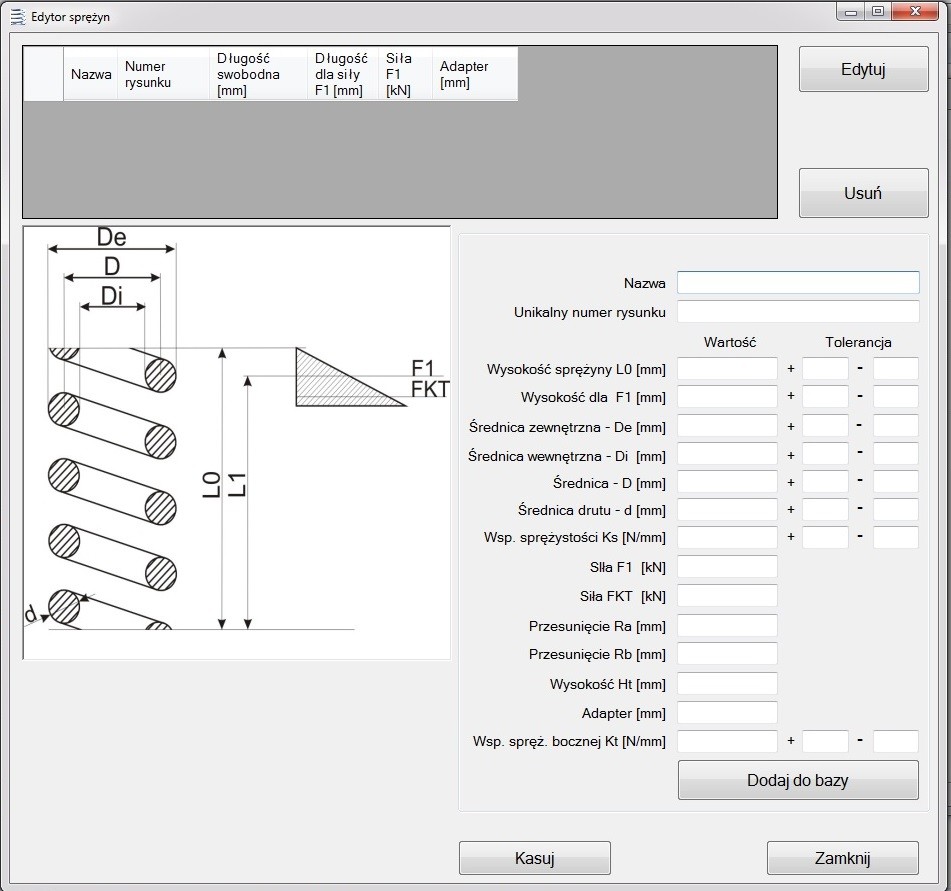This screenshot has height=891, width=951.
Task: Click the Nazwa column header
Action: click(90, 74)
